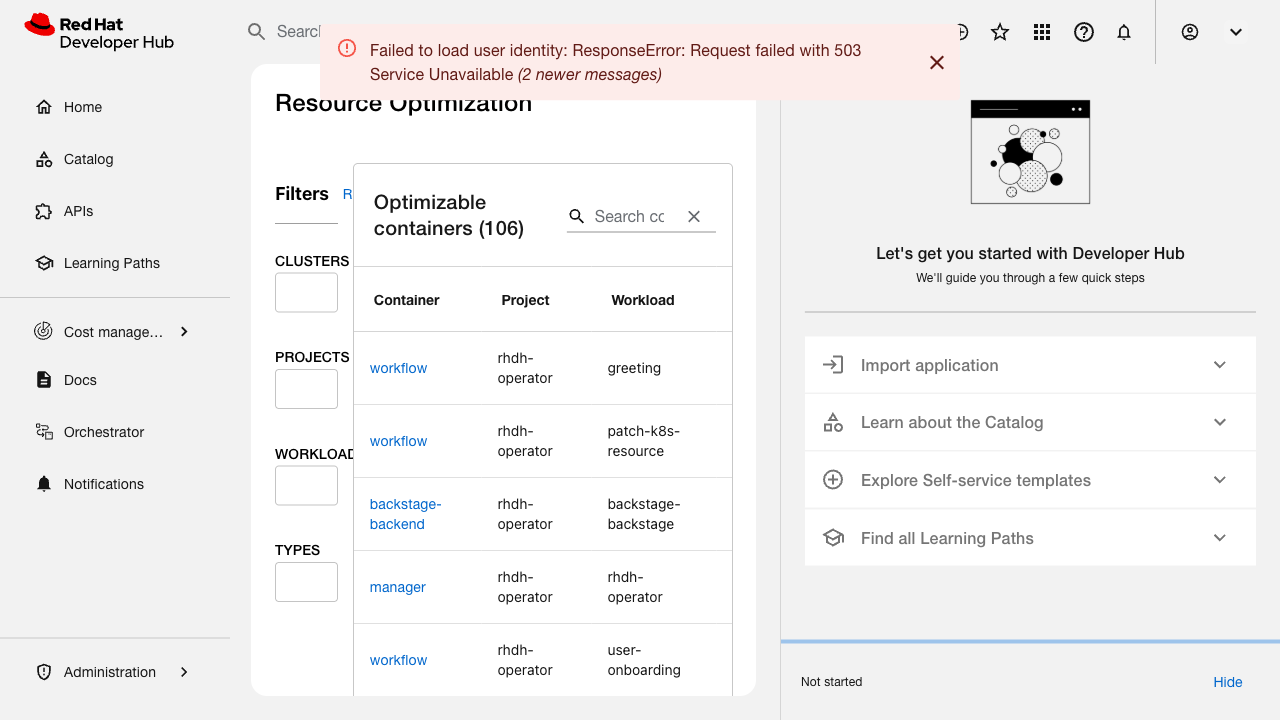
Task: Dismiss the failed user identity alert
Action: click(x=937, y=62)
